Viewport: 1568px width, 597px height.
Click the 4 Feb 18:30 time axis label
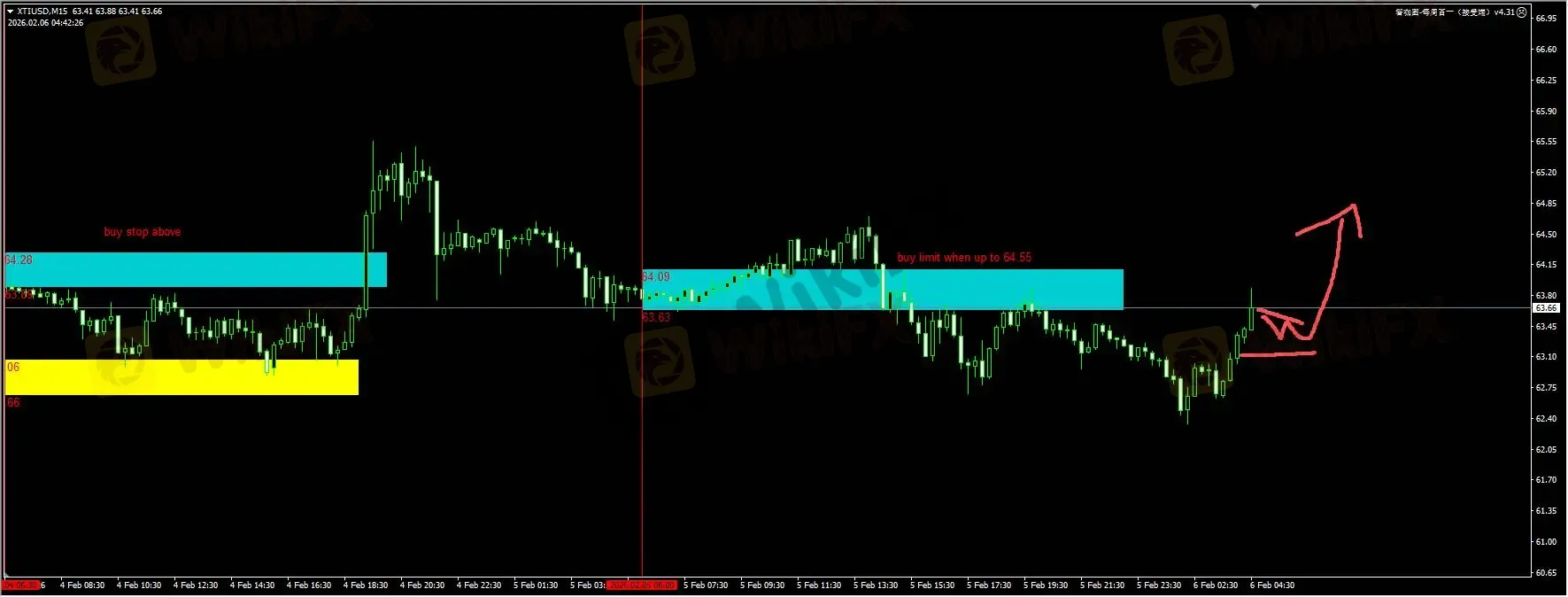pos(366,585)
